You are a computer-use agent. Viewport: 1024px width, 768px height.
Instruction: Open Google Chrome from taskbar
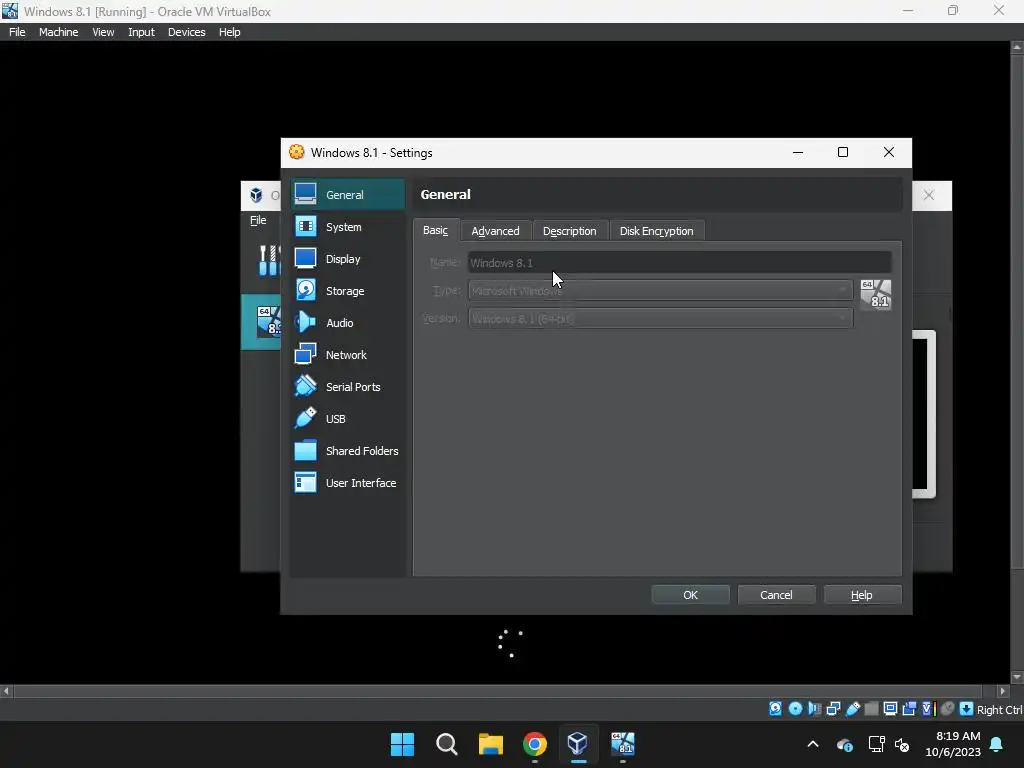click(534, 744)
